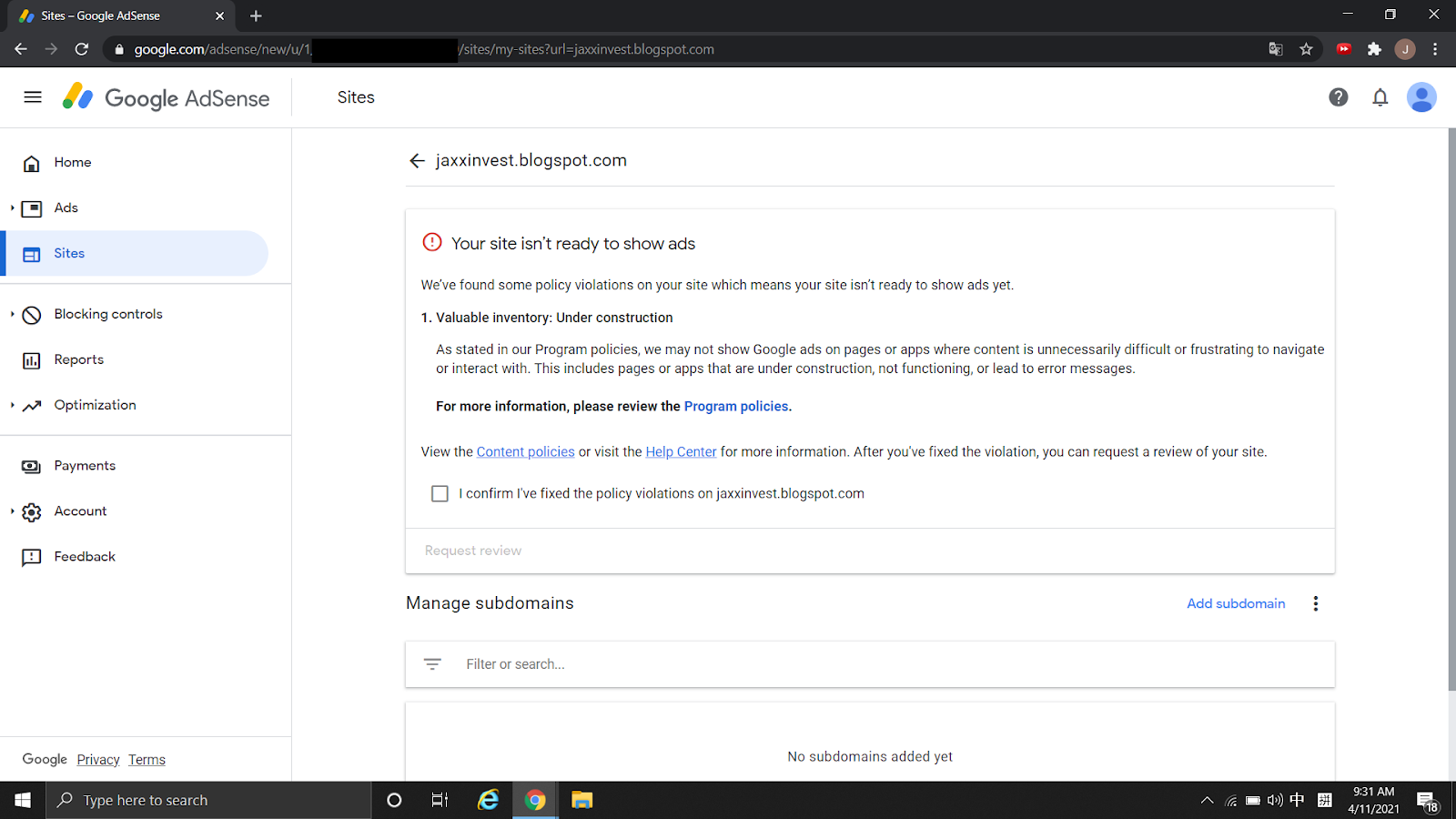
Task: Open the AdSense account avatar
Action: [x=1421, y=97]
